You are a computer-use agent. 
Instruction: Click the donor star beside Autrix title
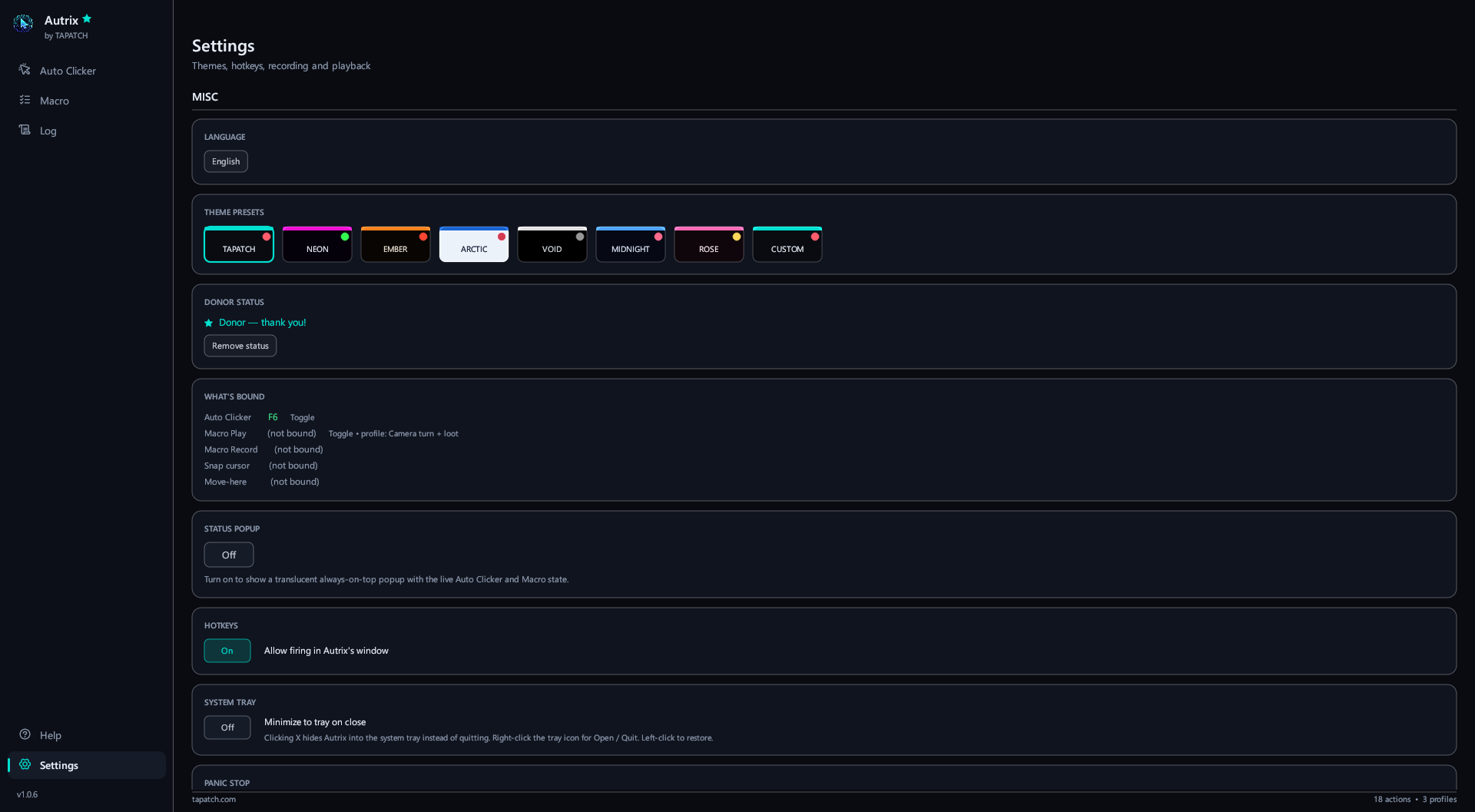tap(87, 18)
